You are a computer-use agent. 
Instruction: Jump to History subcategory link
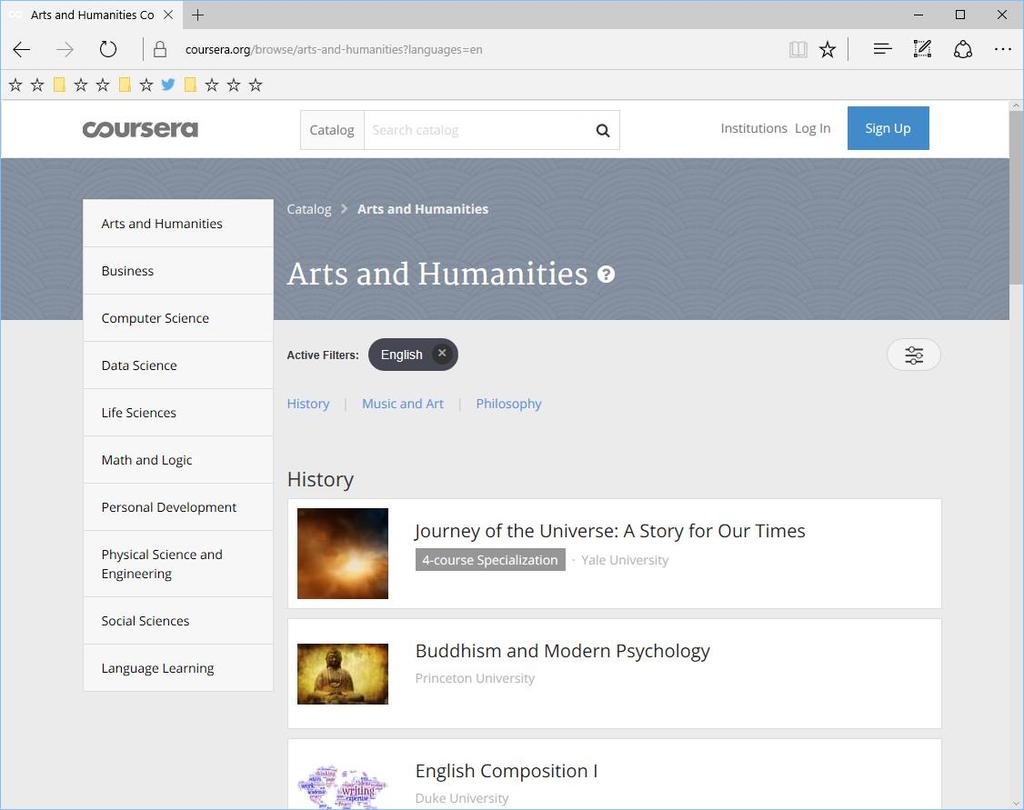[308, 404]
